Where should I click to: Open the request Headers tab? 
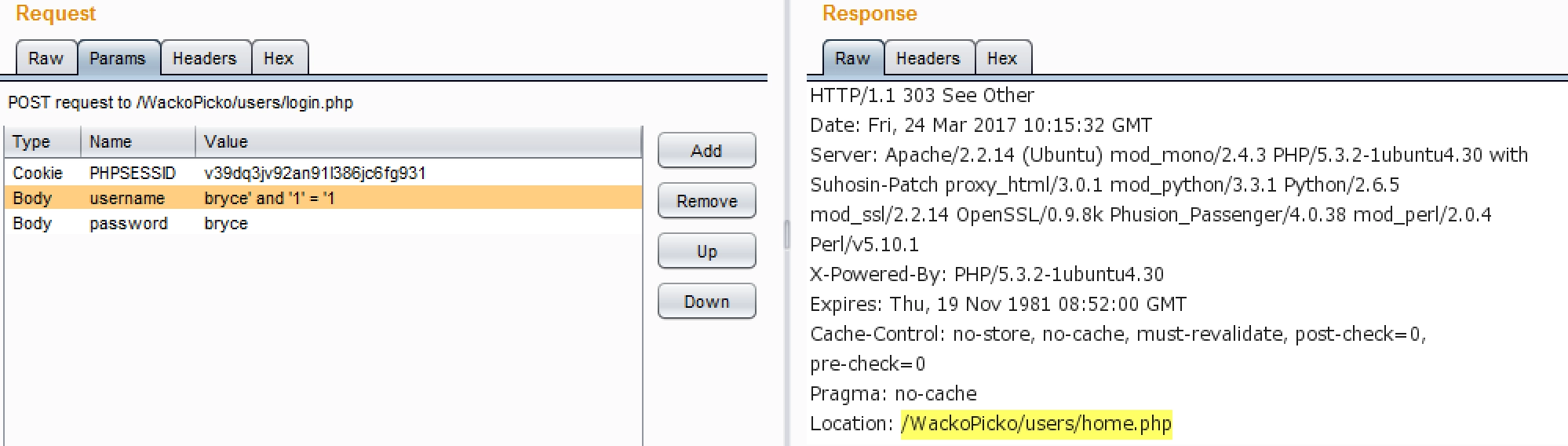pos(205,59)
